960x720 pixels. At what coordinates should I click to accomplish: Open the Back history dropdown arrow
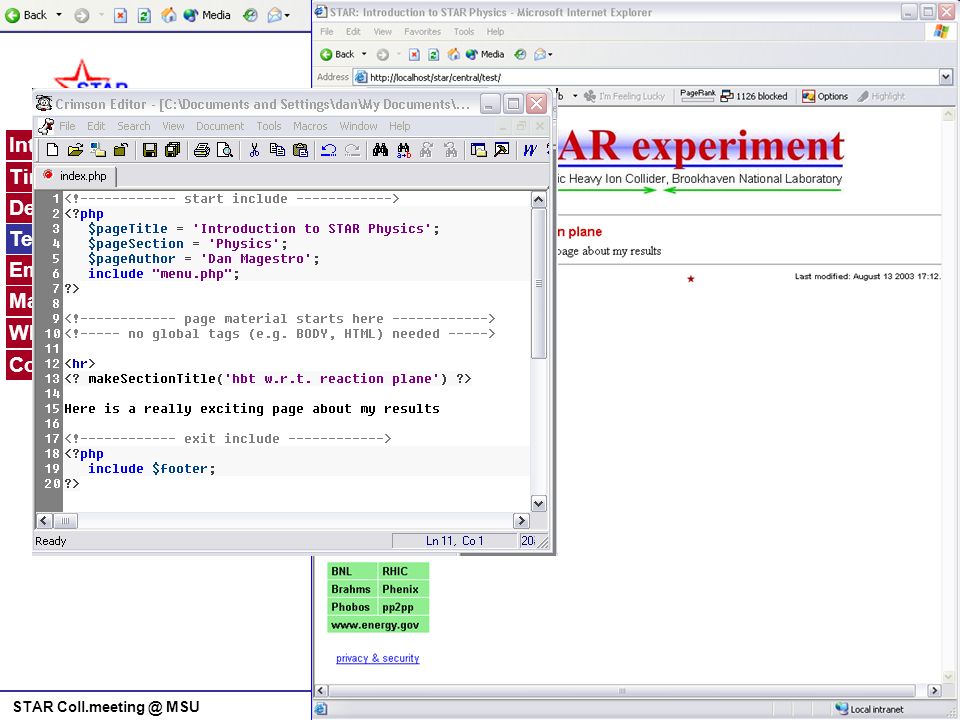click(364, 54)
